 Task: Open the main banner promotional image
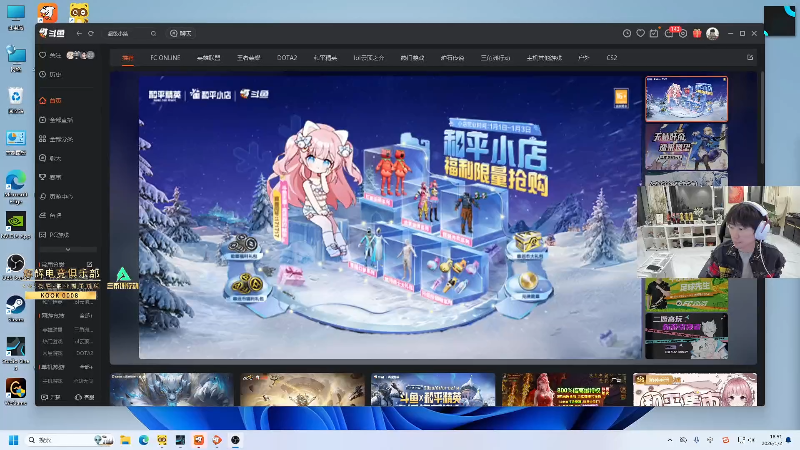(x=390, y=217)
